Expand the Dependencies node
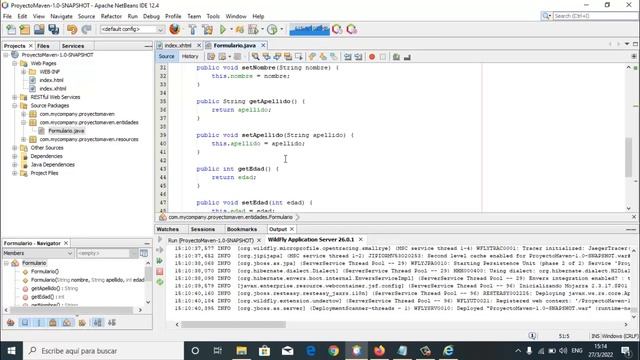The image size is (640, 360). click(15, 156)
